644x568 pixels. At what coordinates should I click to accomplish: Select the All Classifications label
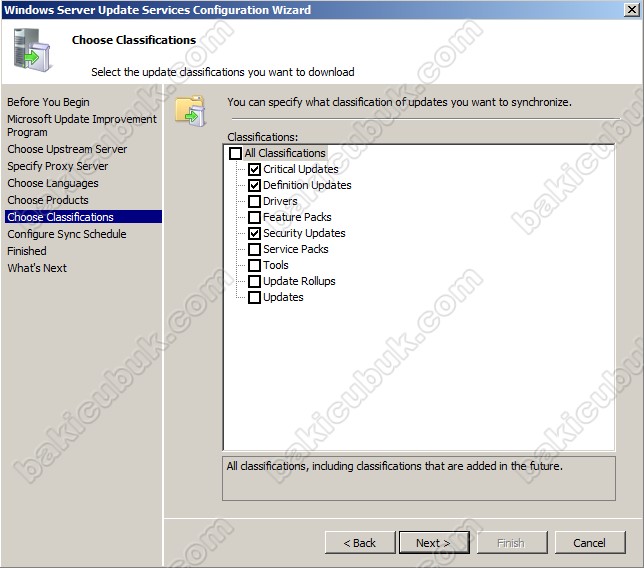[285, 153]
